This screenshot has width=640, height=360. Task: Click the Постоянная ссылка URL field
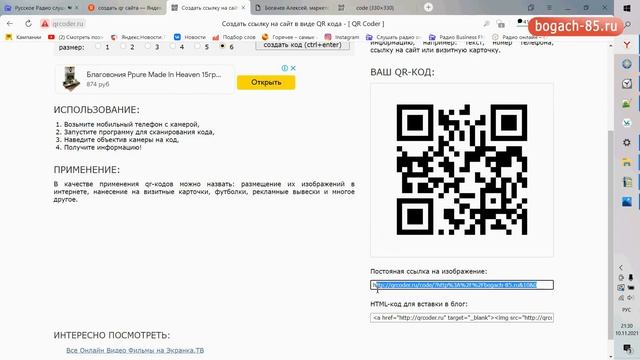tap(462, 285)
